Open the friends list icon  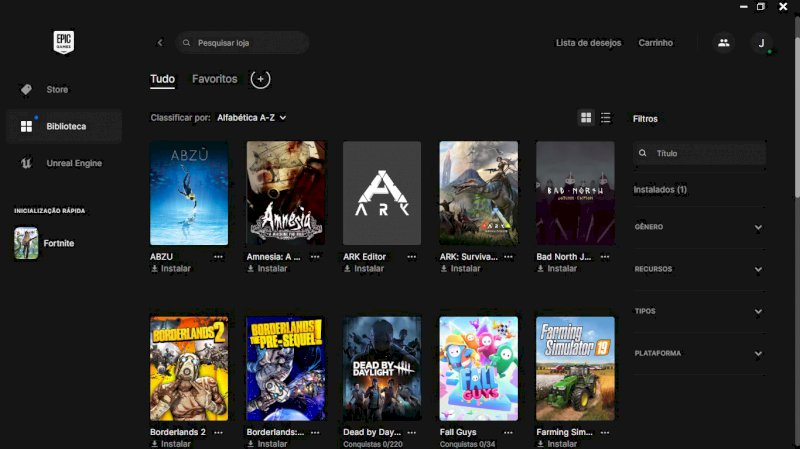pos(723,43)
